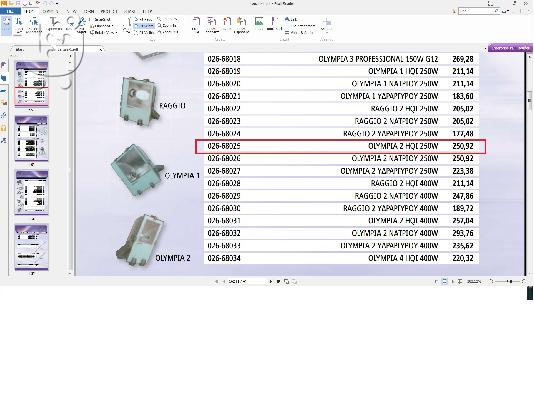Click the price 247,86
This screenshot has width=534, height=400.
point(463,196)
